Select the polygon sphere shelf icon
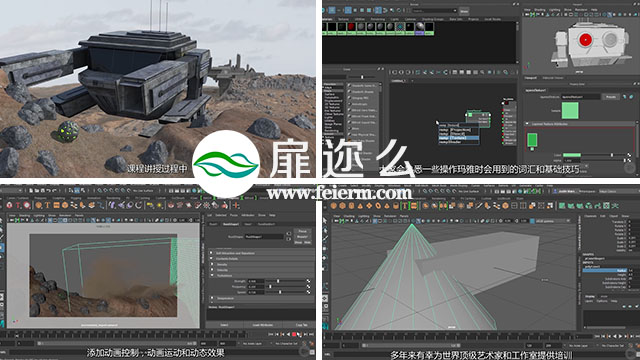This screenshot has height=360, width=640. 333,206
